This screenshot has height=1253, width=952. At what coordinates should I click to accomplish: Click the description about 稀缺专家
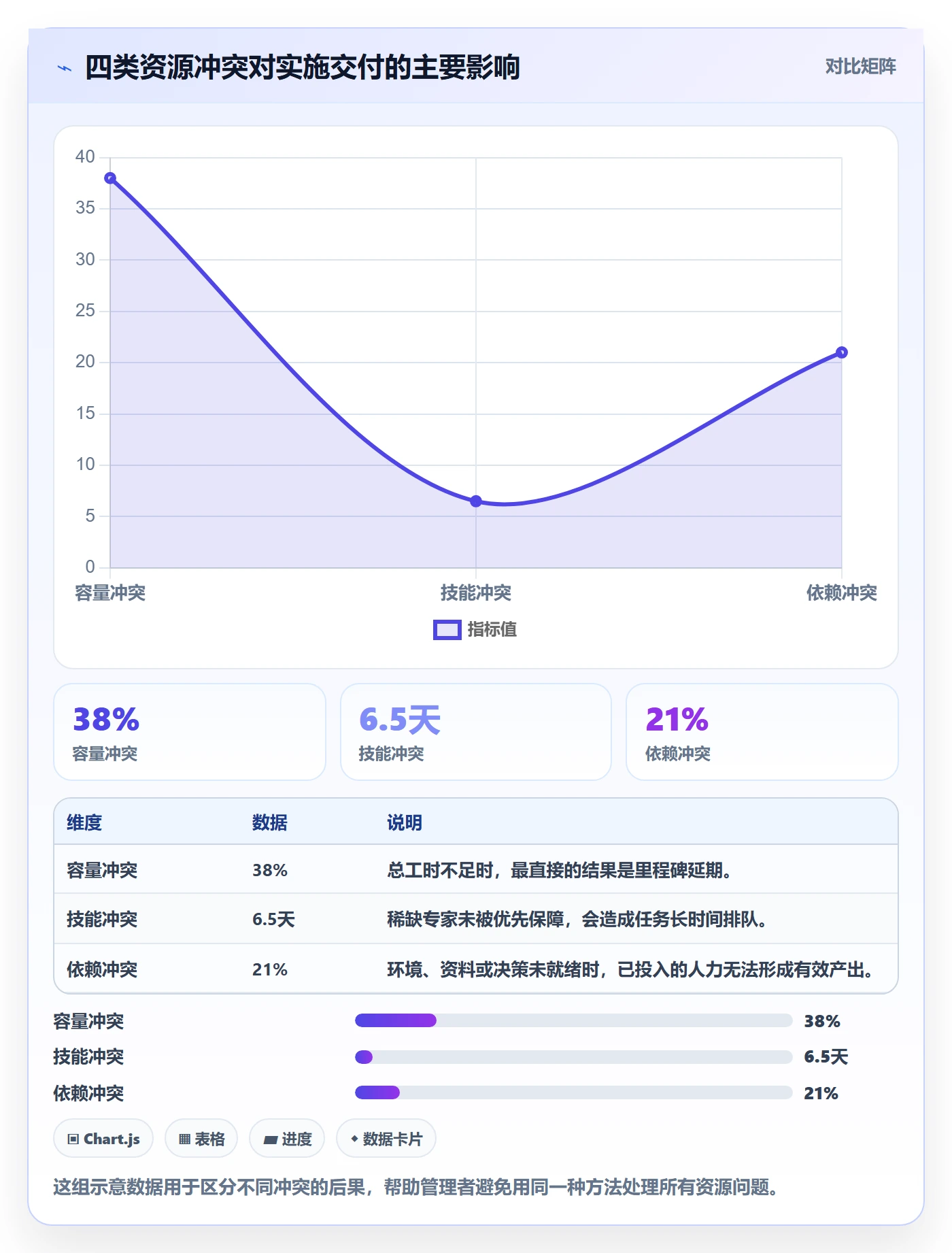pyautogui.click(x=577, y=920)
